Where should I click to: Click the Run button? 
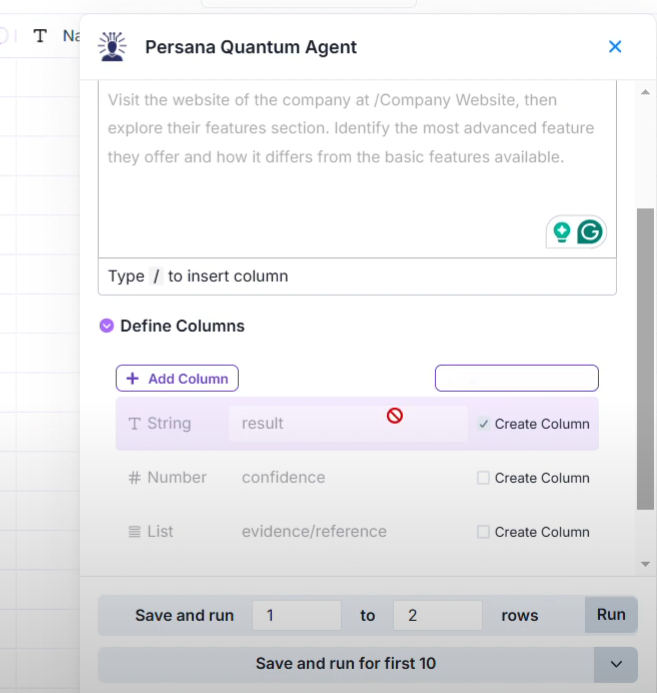click(x=611, y=615)
